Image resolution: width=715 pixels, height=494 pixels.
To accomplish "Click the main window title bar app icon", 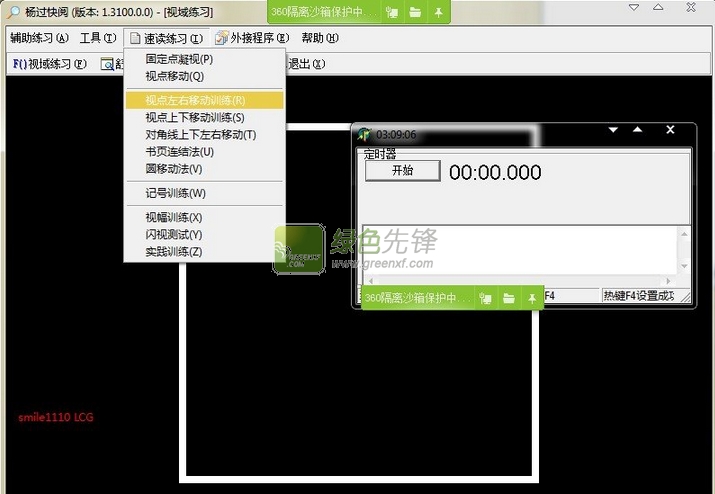I will (14, 11).
